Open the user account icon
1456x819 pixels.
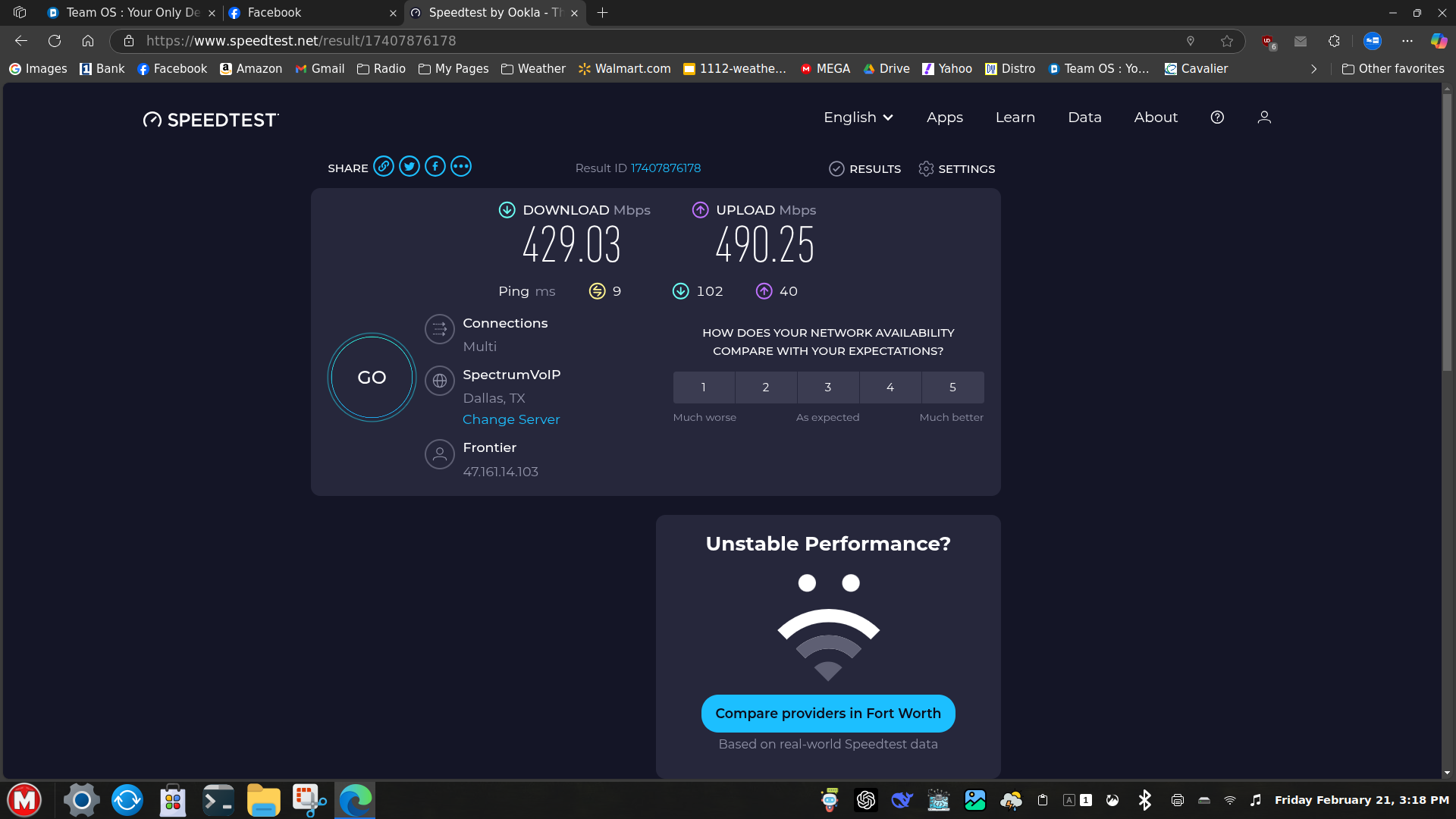tap(1264, 118)
